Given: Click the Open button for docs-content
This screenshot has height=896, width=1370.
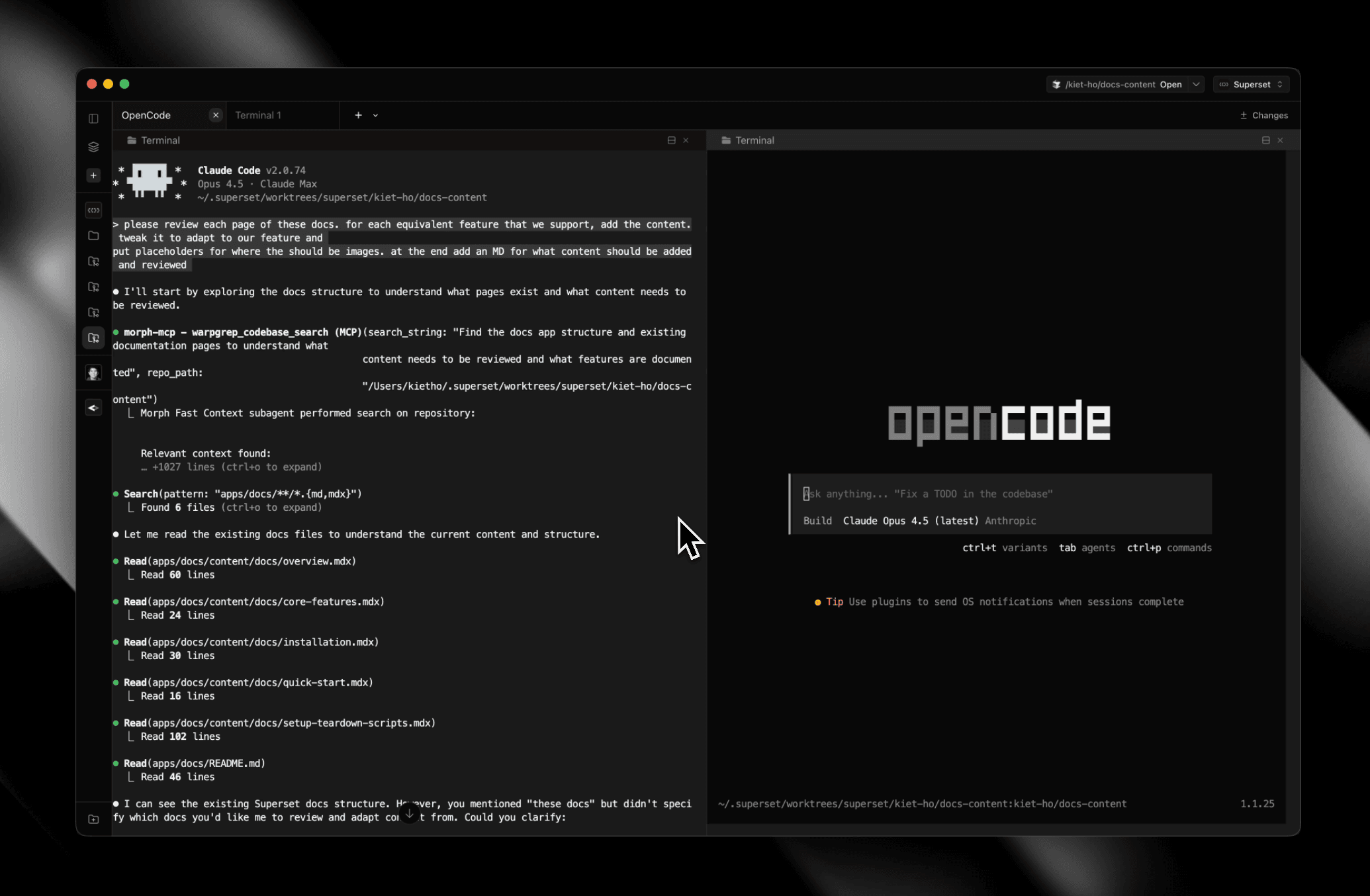Looking at the screenshot, I should tap(1170, 85).
